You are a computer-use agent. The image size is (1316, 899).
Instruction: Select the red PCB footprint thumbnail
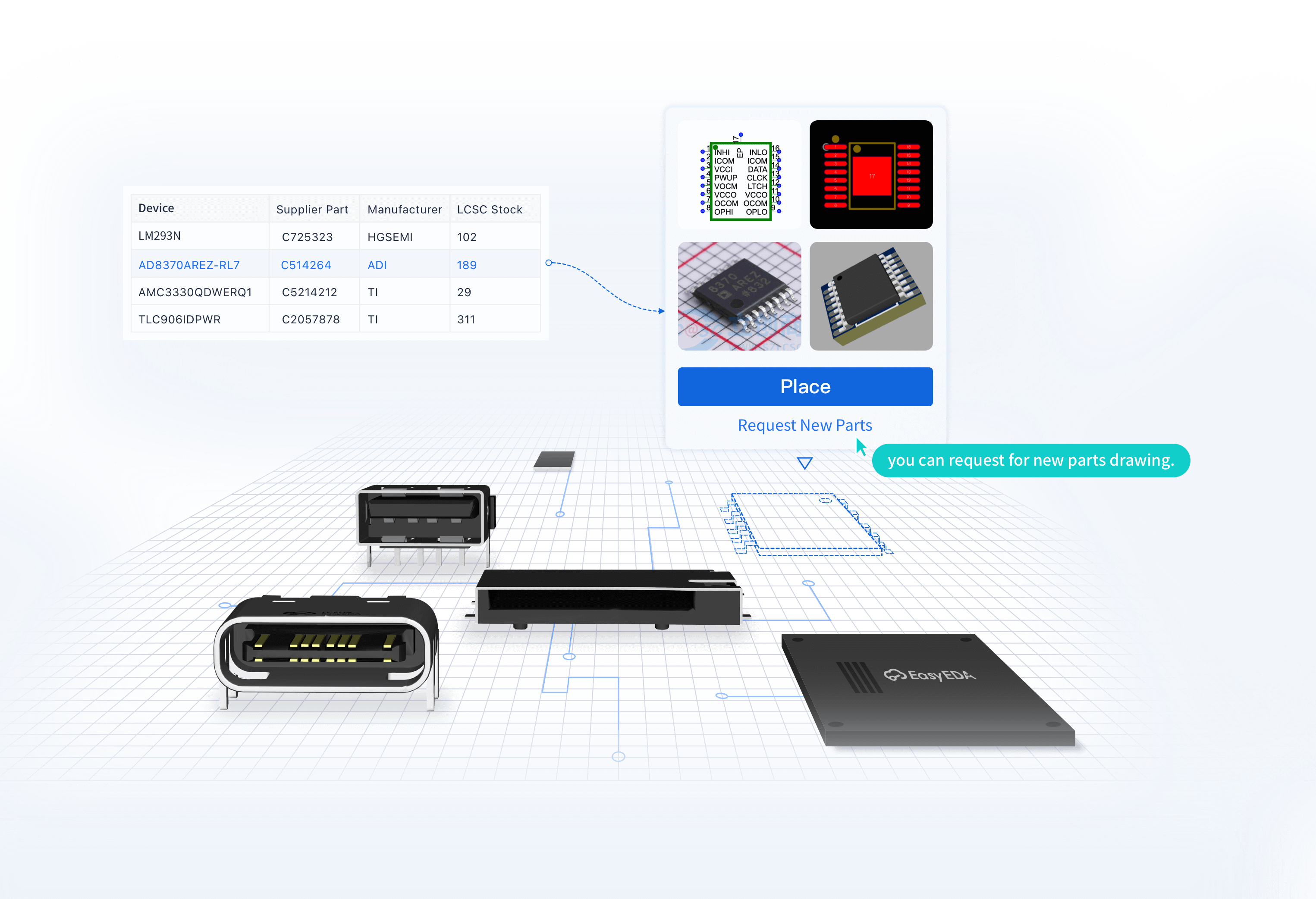tap(870, 174)
